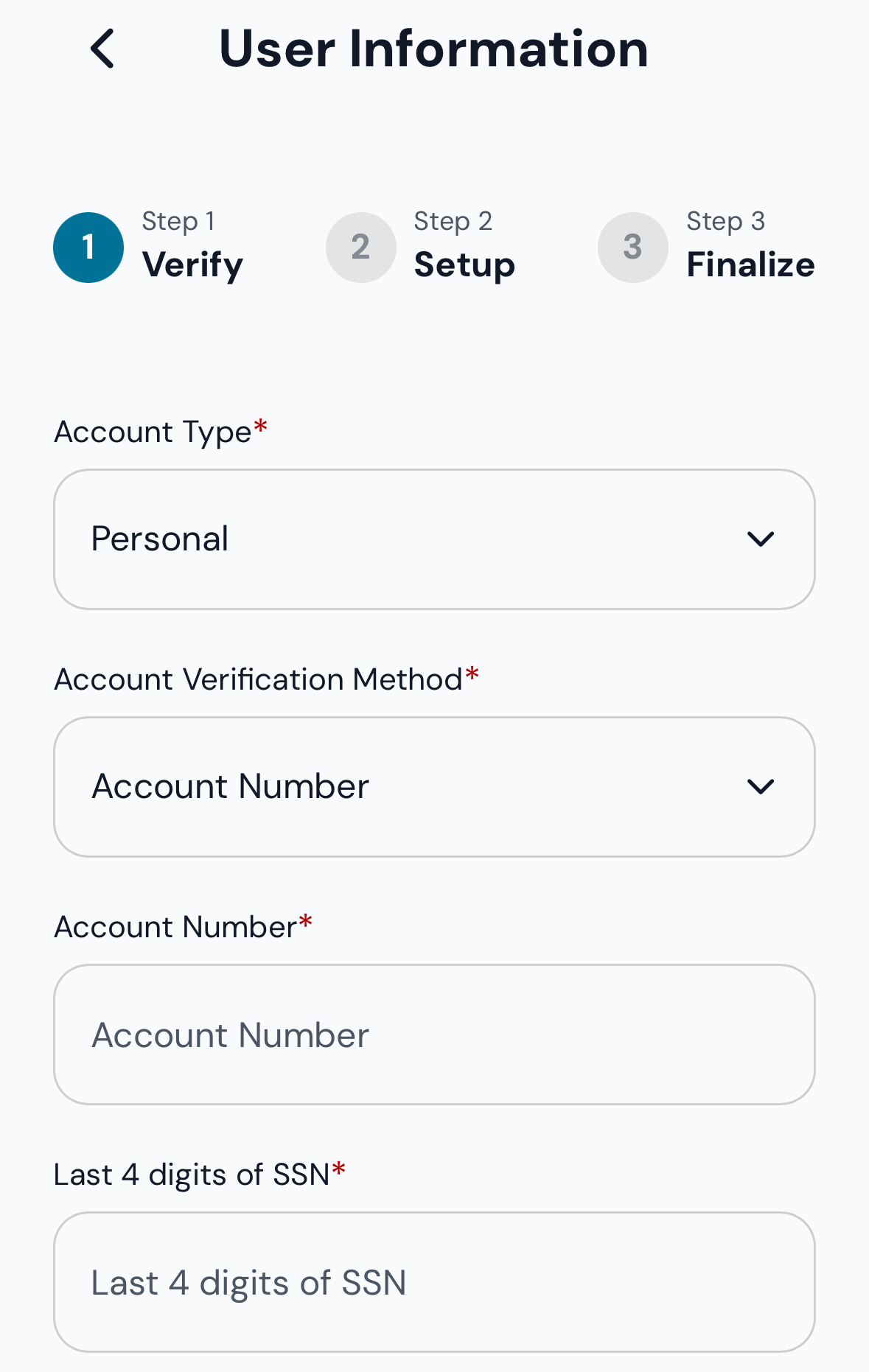
Task: Click the Account Verification Method label
Action: pyautogui.click(x=259, y=679)
